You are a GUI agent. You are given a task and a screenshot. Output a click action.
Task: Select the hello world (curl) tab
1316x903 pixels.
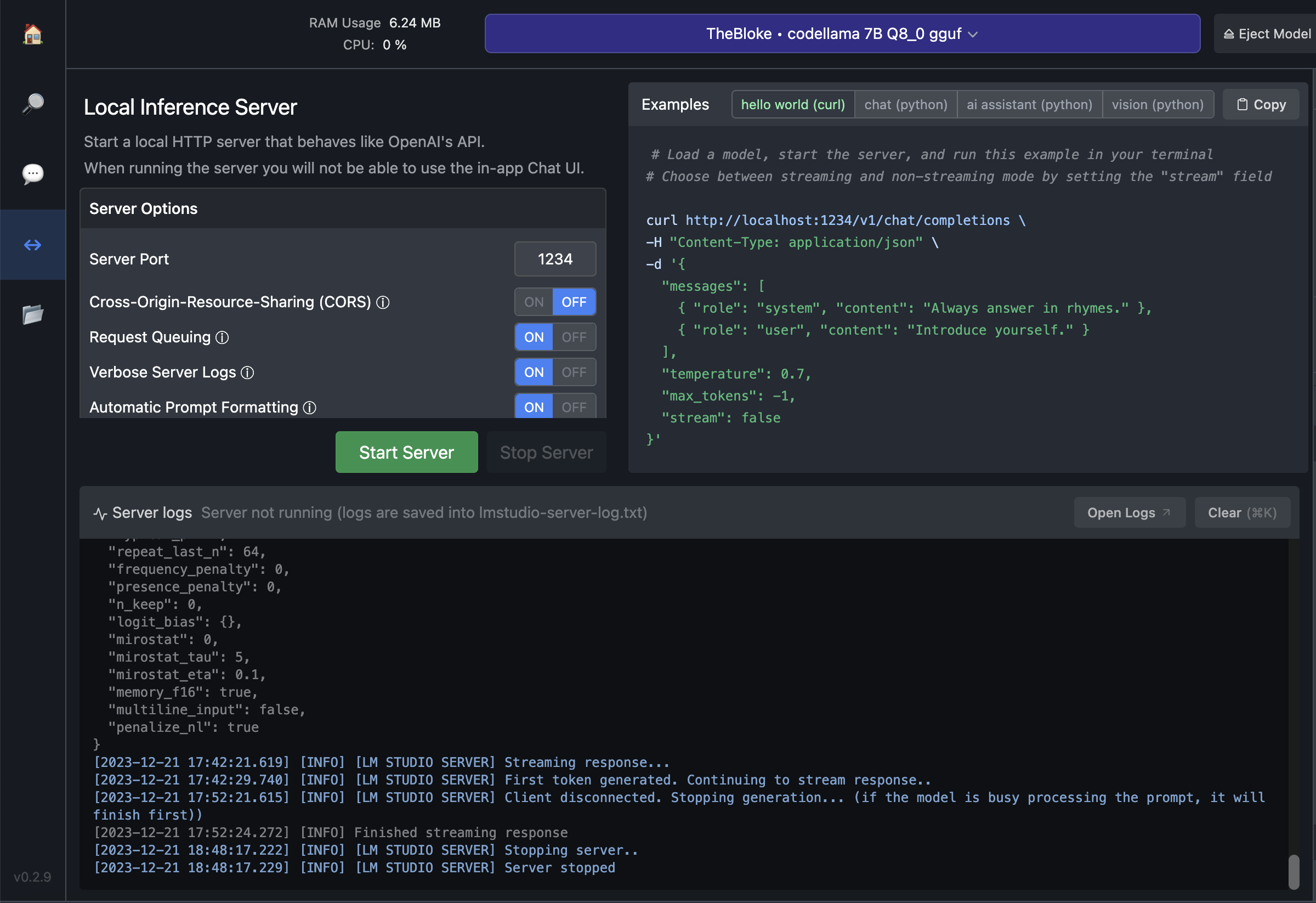pyautogui.click(x=793, y=104)
